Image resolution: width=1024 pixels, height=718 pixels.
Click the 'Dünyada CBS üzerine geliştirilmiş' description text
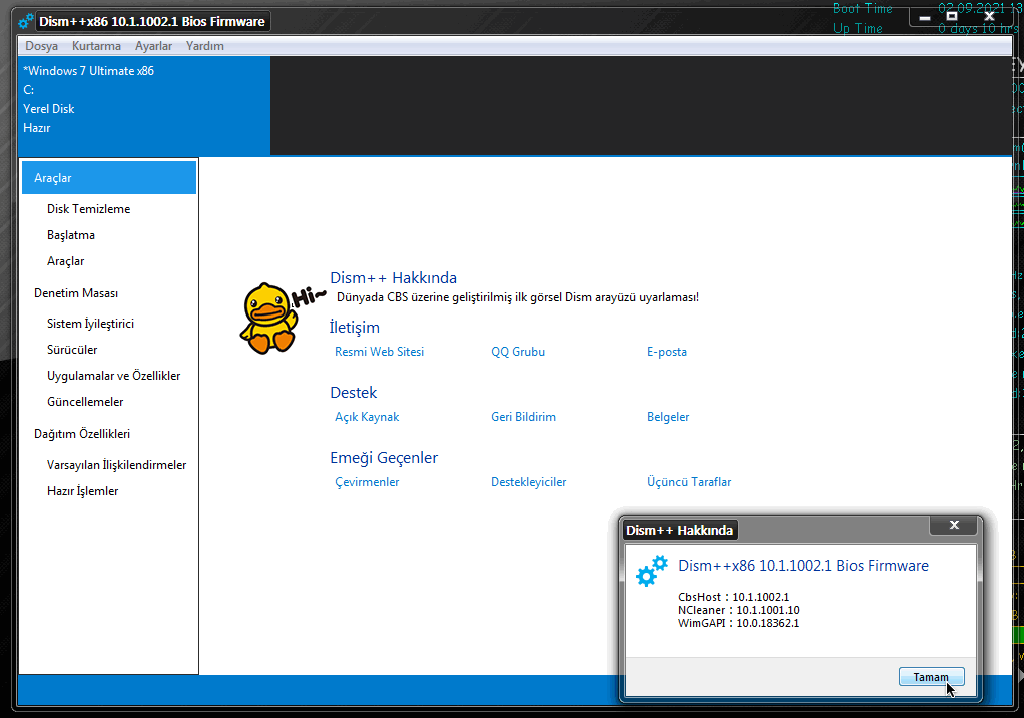point(518,297)
